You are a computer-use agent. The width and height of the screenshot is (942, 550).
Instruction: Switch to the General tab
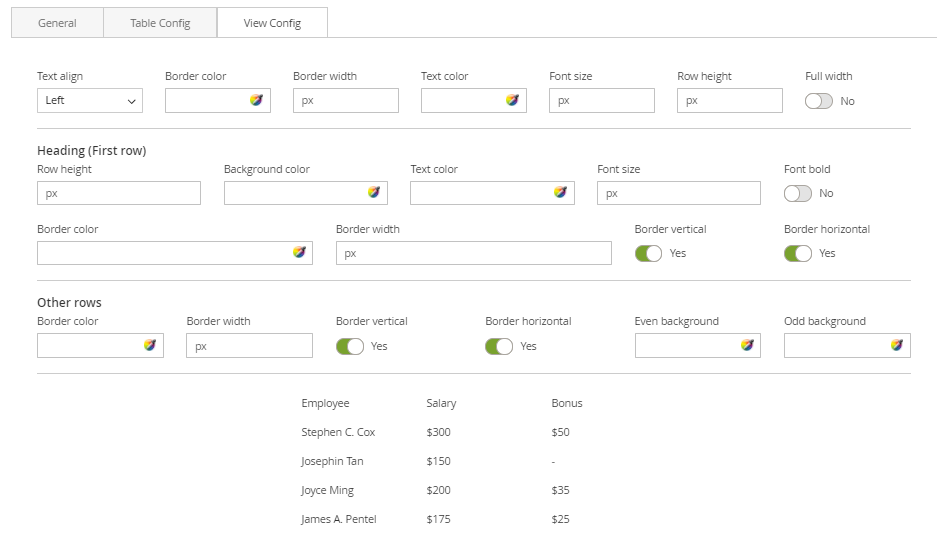[x=57, y=23]
